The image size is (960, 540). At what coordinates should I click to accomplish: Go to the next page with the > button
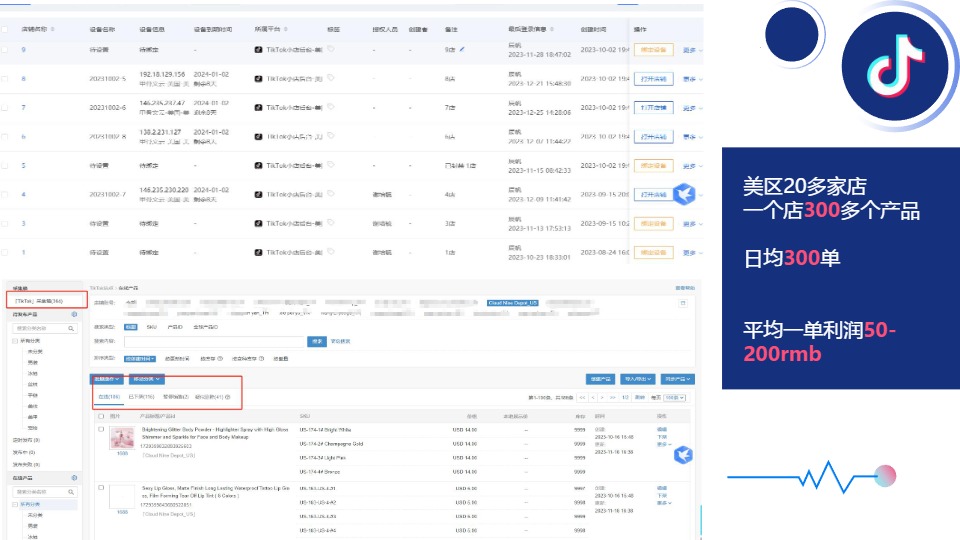click(x=602, y=397)
